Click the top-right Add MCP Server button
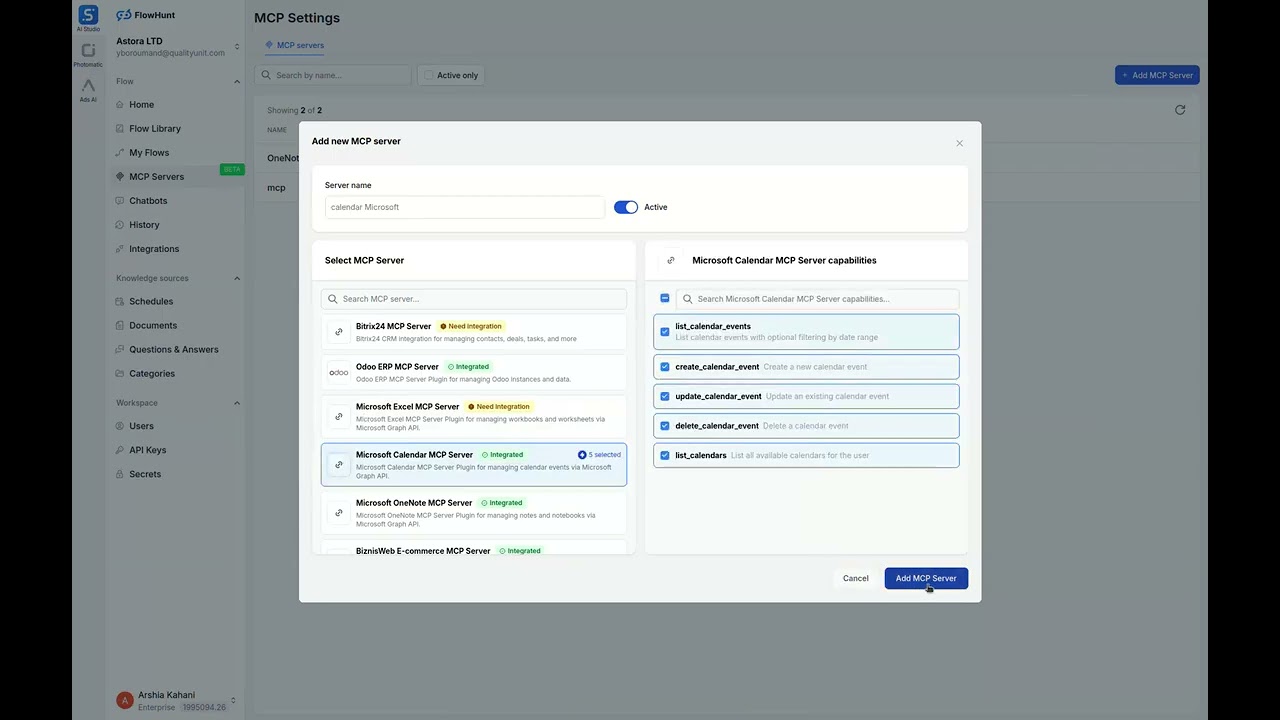The image size is (1280, 720). pyautogui.click(x=1157, y=75)
